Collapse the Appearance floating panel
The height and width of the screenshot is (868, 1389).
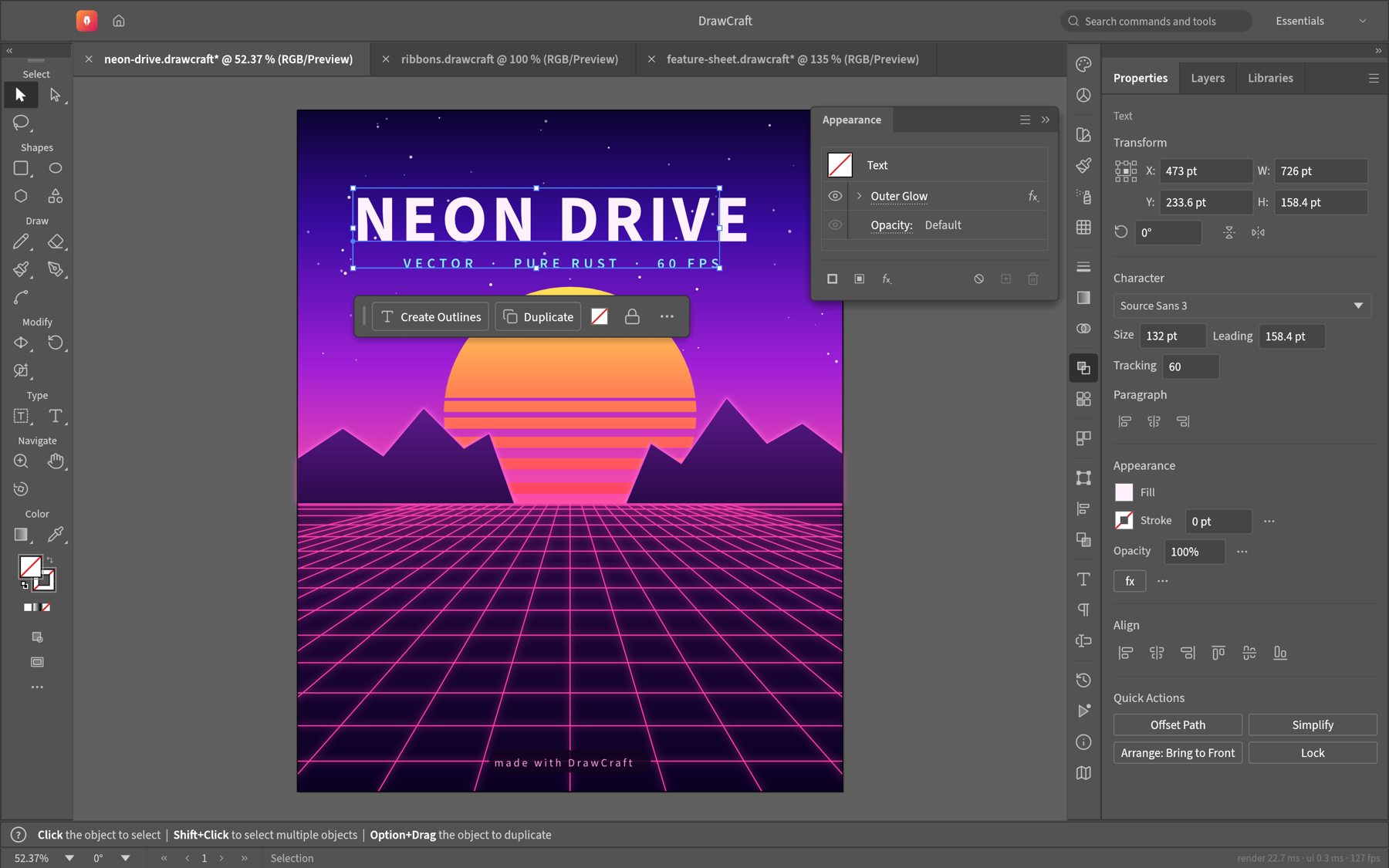click(1046, 120)
